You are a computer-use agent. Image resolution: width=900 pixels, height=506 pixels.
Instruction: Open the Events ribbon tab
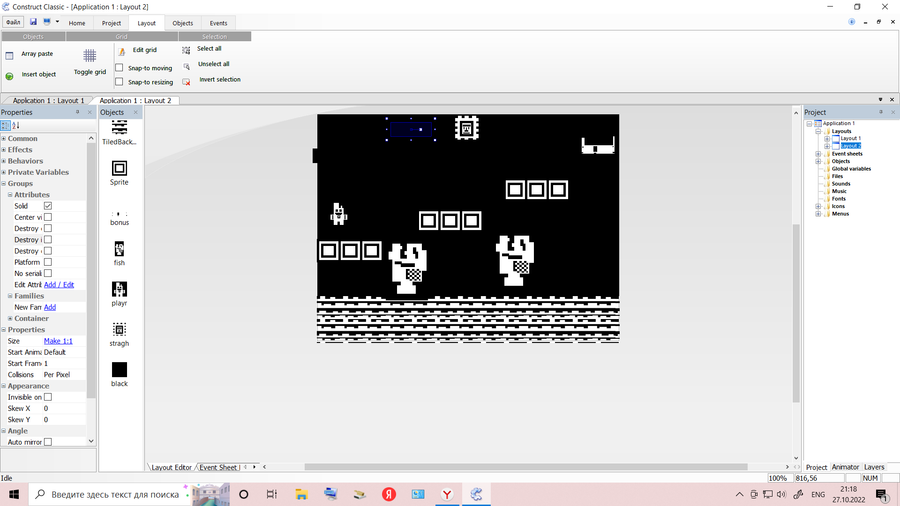(218, 23)
